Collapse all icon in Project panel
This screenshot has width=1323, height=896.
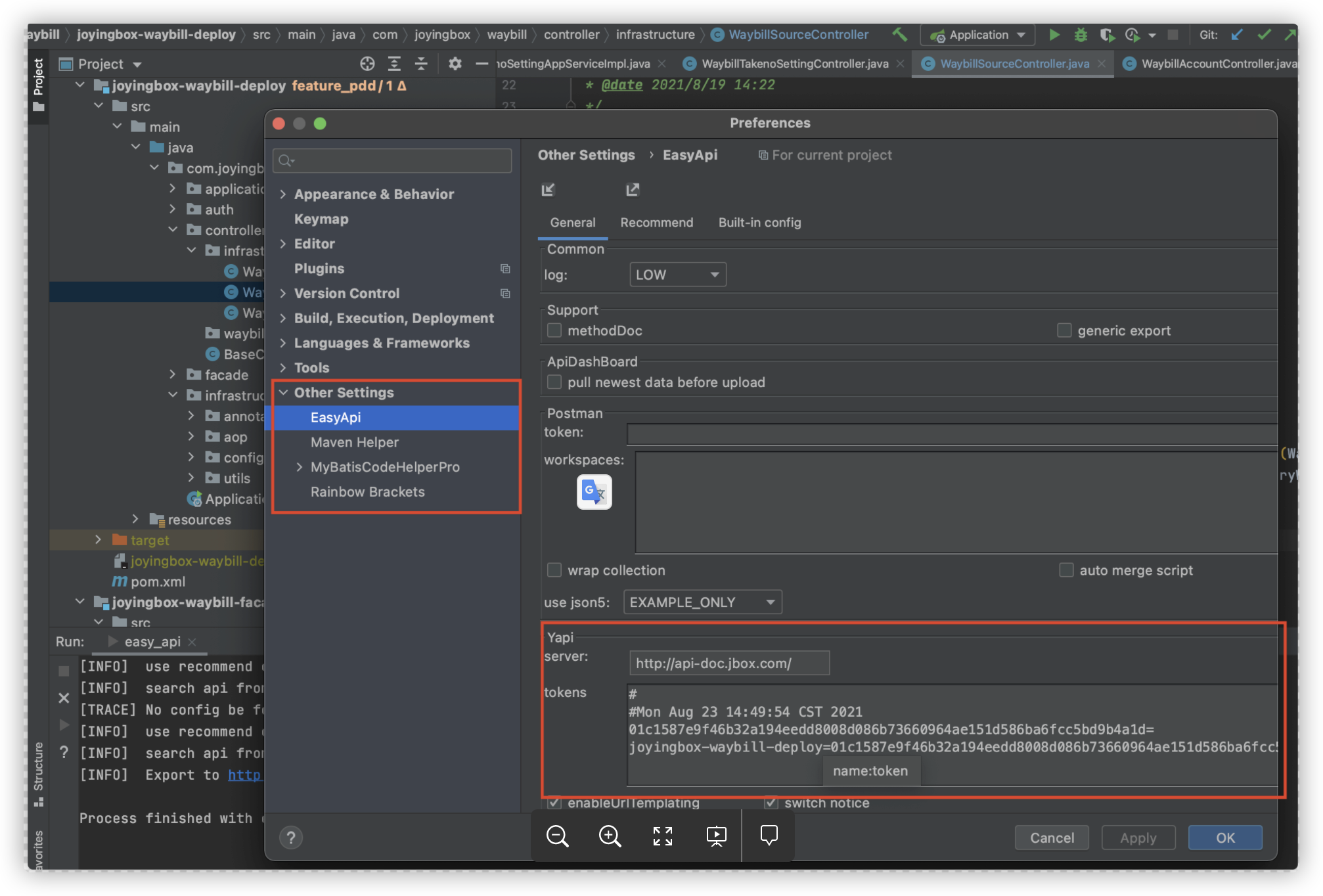[x=421, y=64]
